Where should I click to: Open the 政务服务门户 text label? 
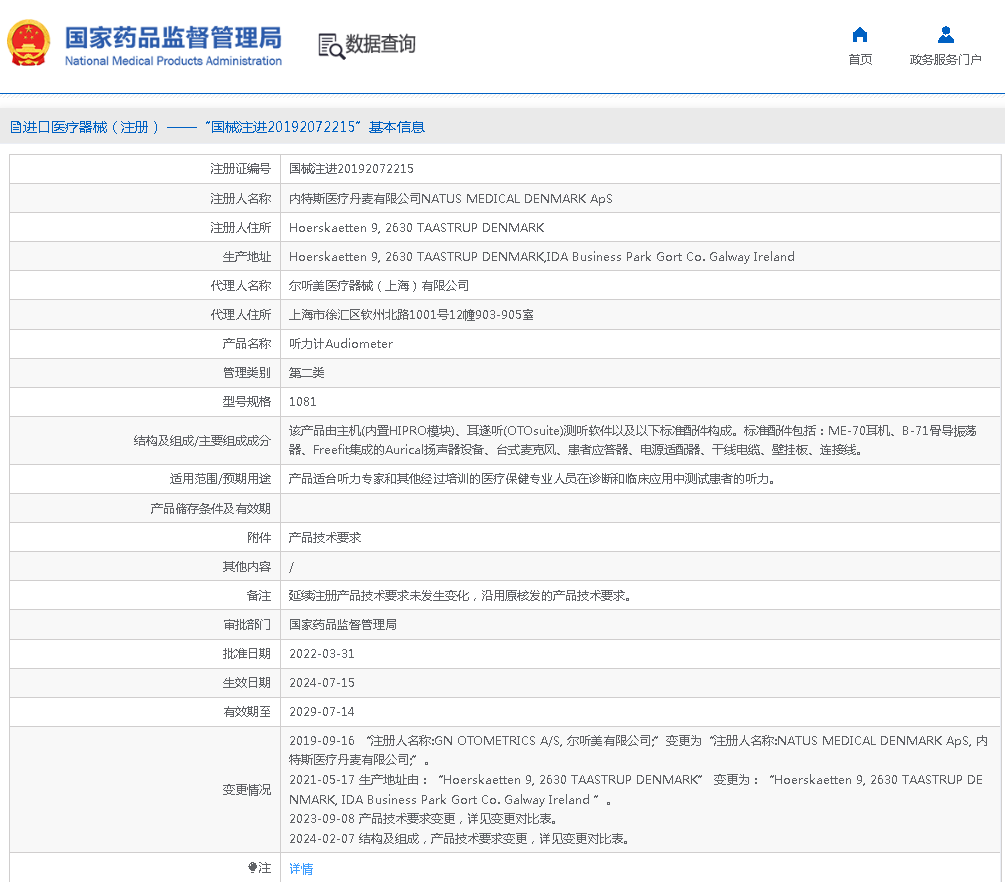tap(945, 60)
